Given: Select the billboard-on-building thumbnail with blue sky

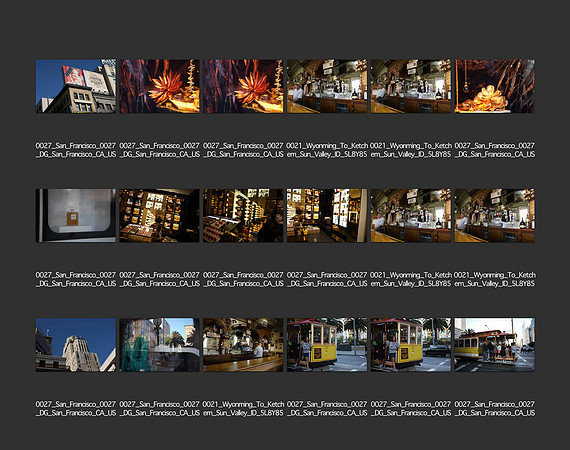Looking at the screenshot, I should pyautogui.click(x=76, y=86).
